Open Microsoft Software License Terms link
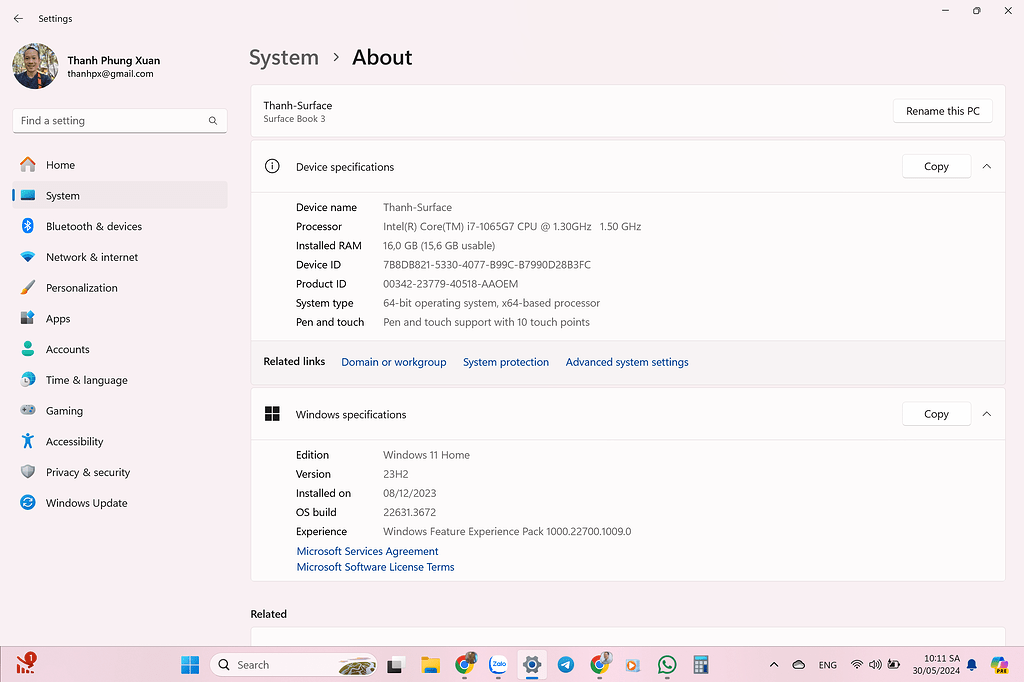Screen dimensions: 1024x682 (376, 567)
